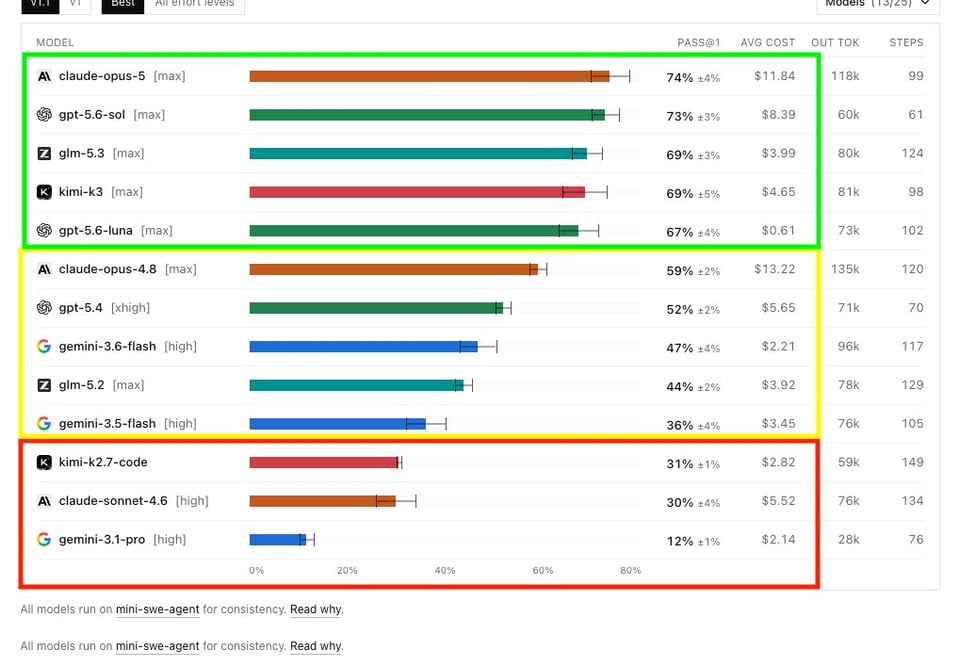Click the gpt-5.6-luna score bar

pos(414,231)
